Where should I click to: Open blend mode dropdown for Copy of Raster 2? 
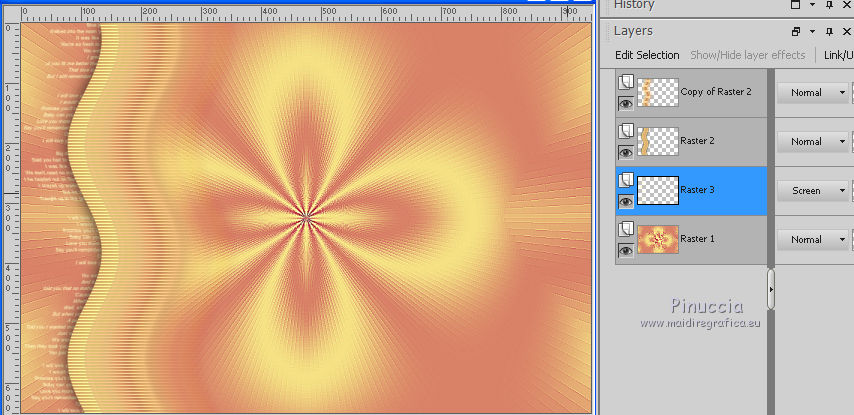coord(813,93)
